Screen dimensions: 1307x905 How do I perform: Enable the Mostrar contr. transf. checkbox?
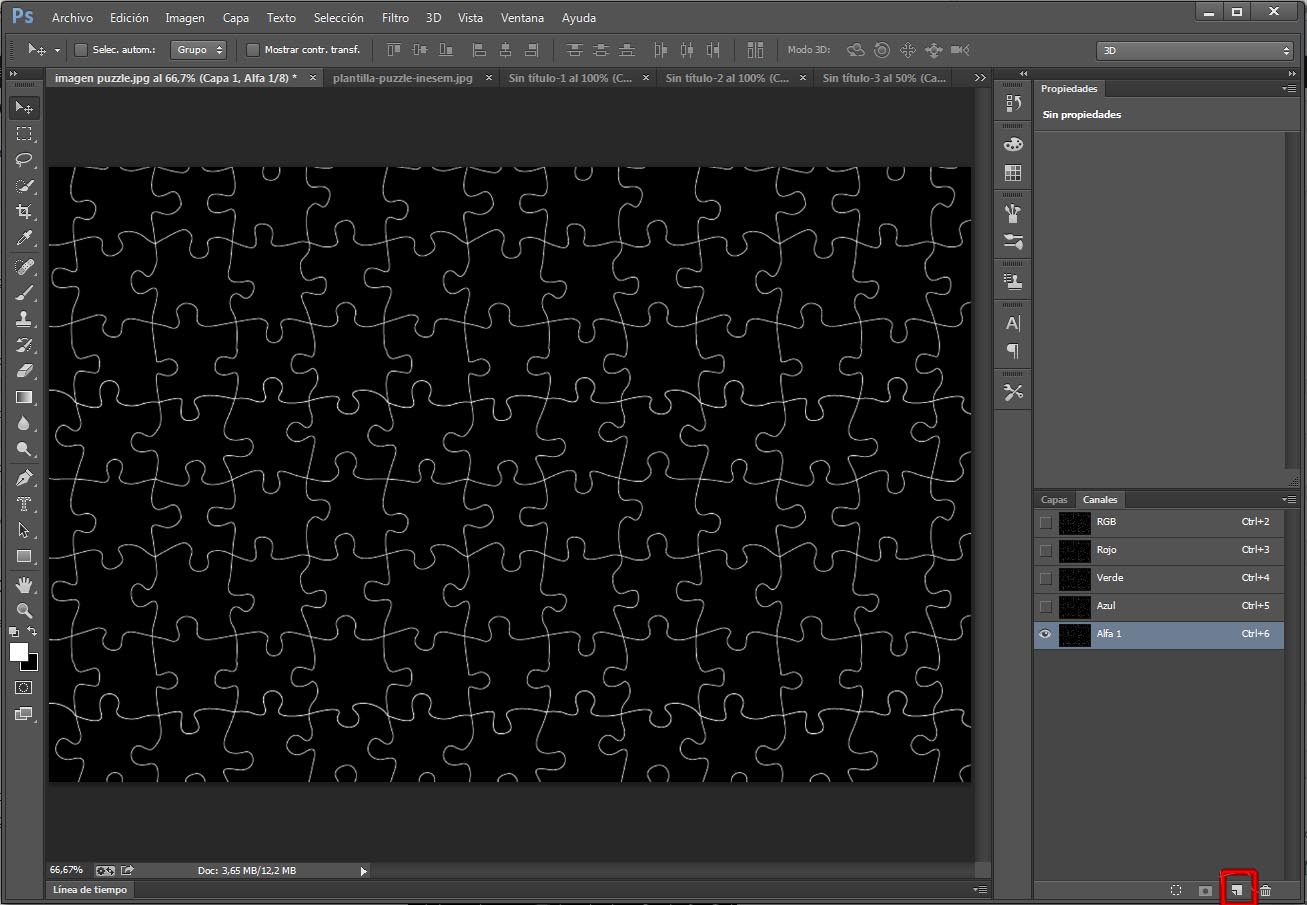click(x=253, y=49)
